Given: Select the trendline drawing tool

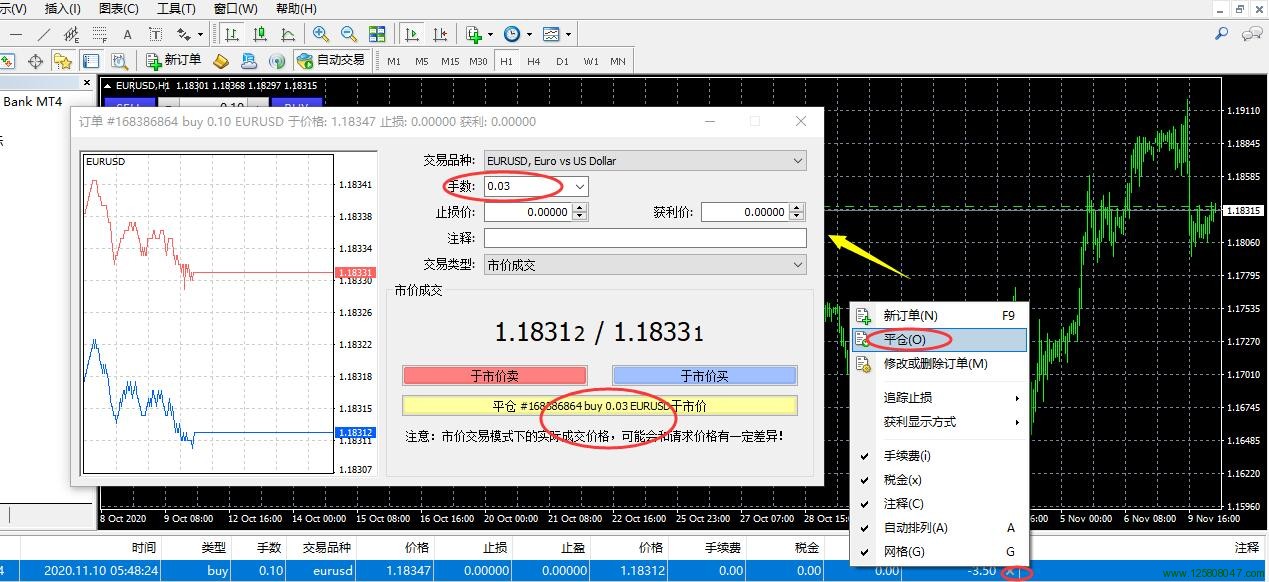Looking at the screenshot, I should click(43, 34).
